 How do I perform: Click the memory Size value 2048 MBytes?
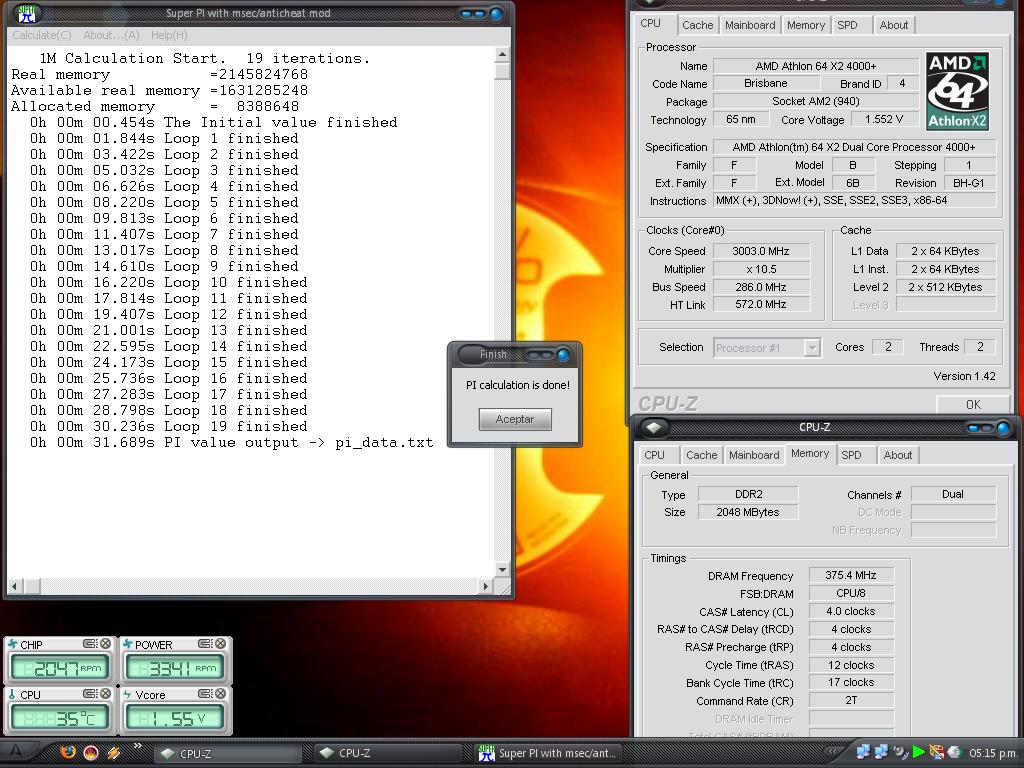pos(748,512)
